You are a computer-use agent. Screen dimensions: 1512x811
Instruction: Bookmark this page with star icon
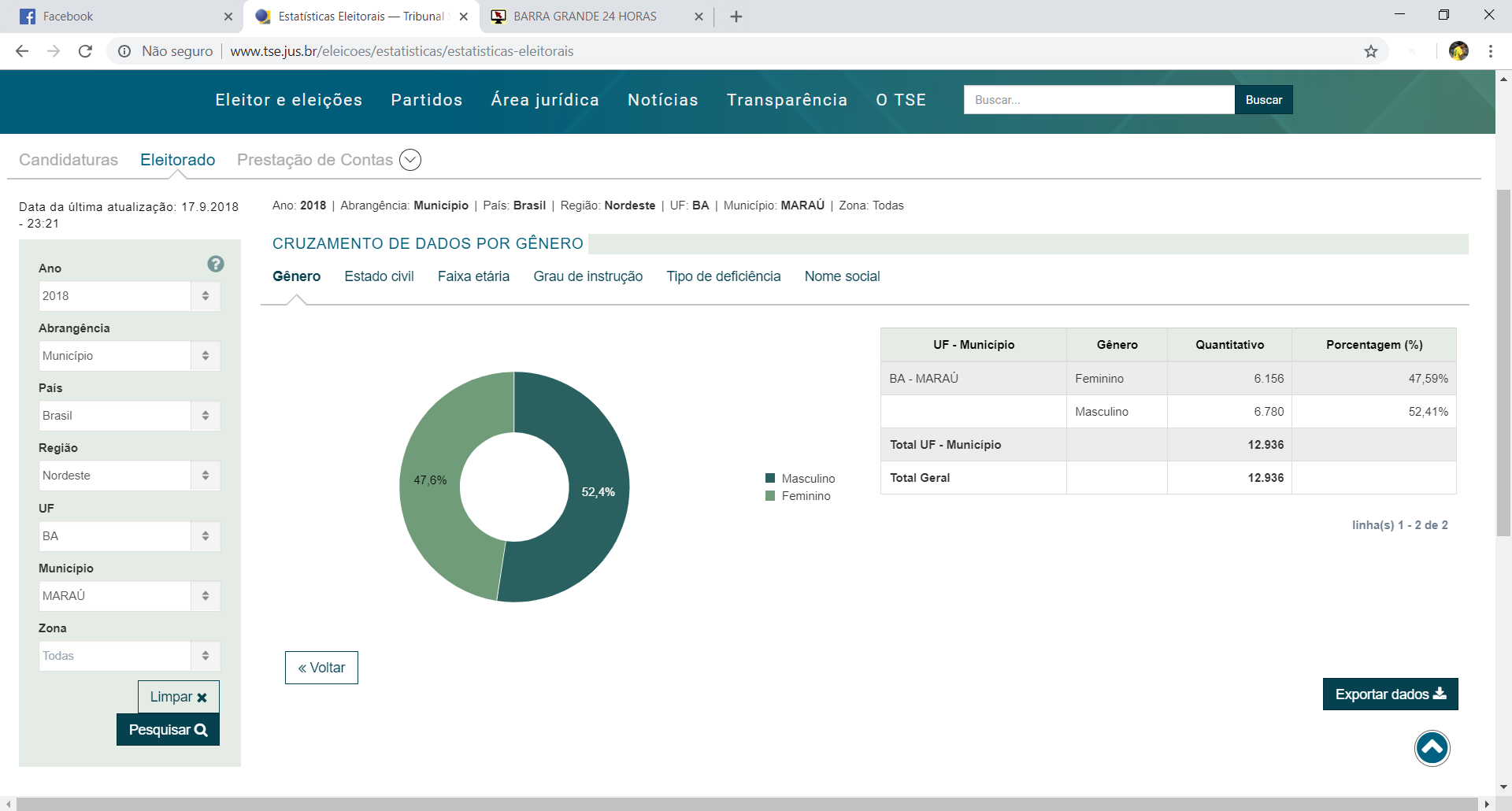coord(1371,51)
